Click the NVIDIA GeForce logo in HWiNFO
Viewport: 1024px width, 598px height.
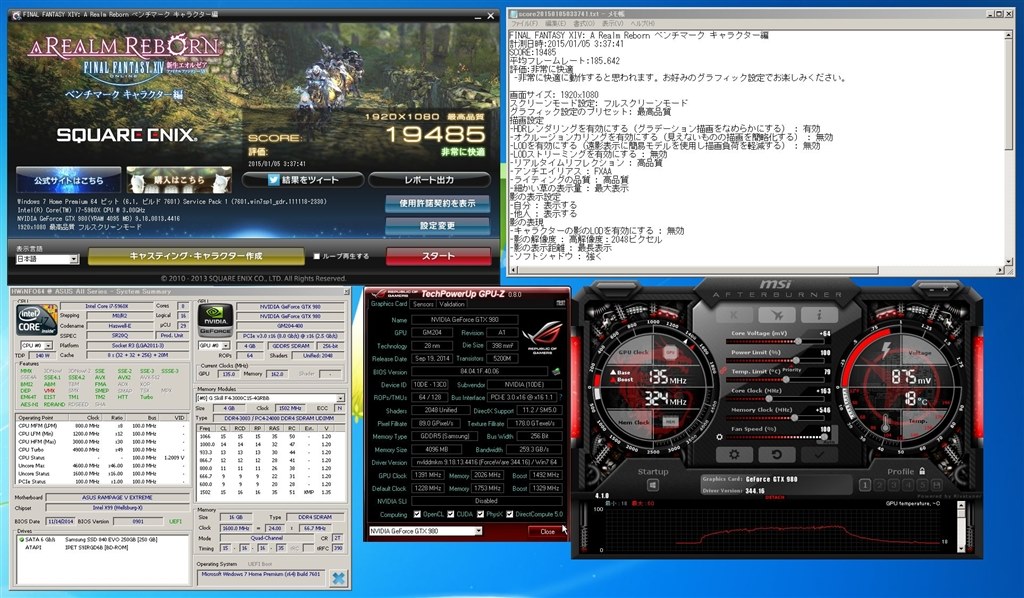215,320
